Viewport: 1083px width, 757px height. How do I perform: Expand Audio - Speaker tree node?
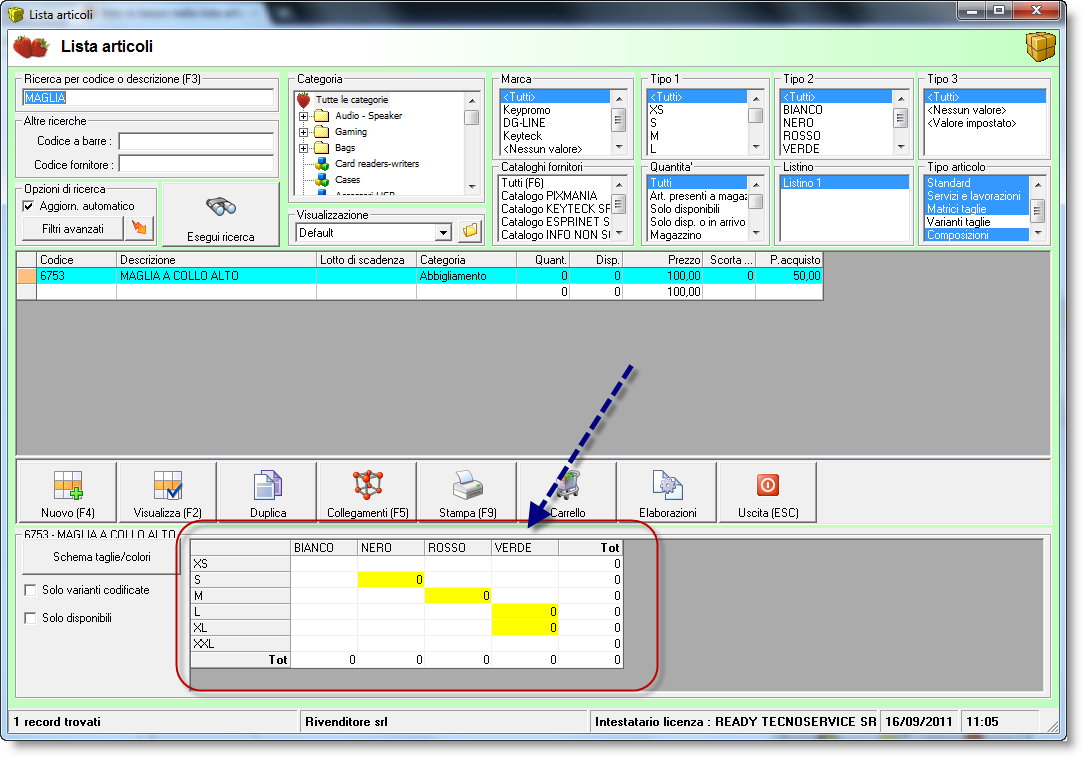coord(303,116)
